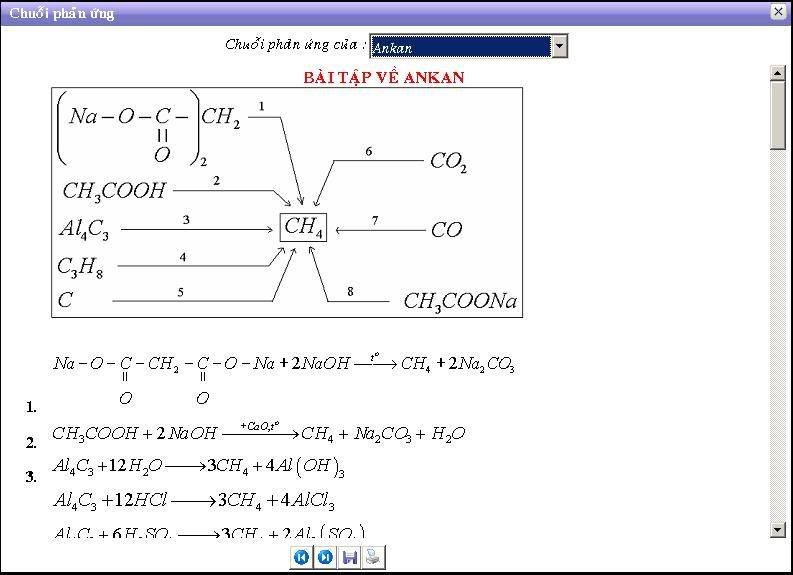Click the vertical scrollbar thumb
The image size is (793, 575).
[x=778, y=115]
